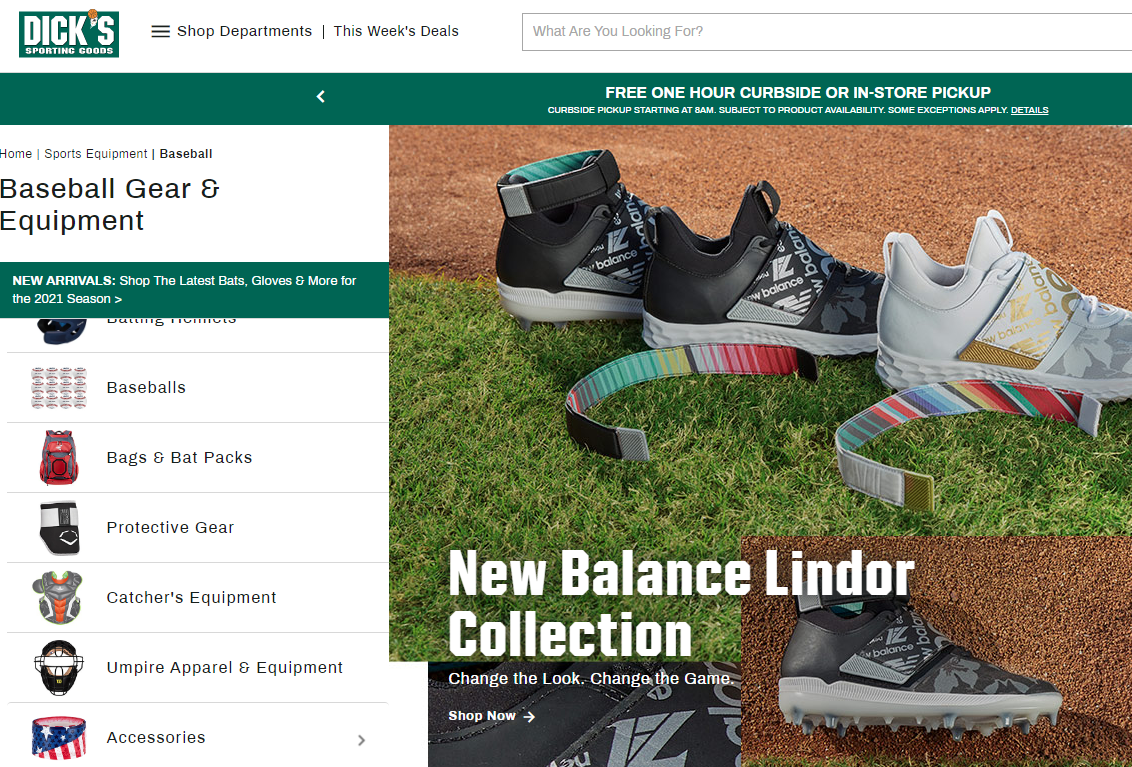The image size is (1132, 767).
Task: Expand Accessories with the chevron arrow
Action: tap(362, 740)
